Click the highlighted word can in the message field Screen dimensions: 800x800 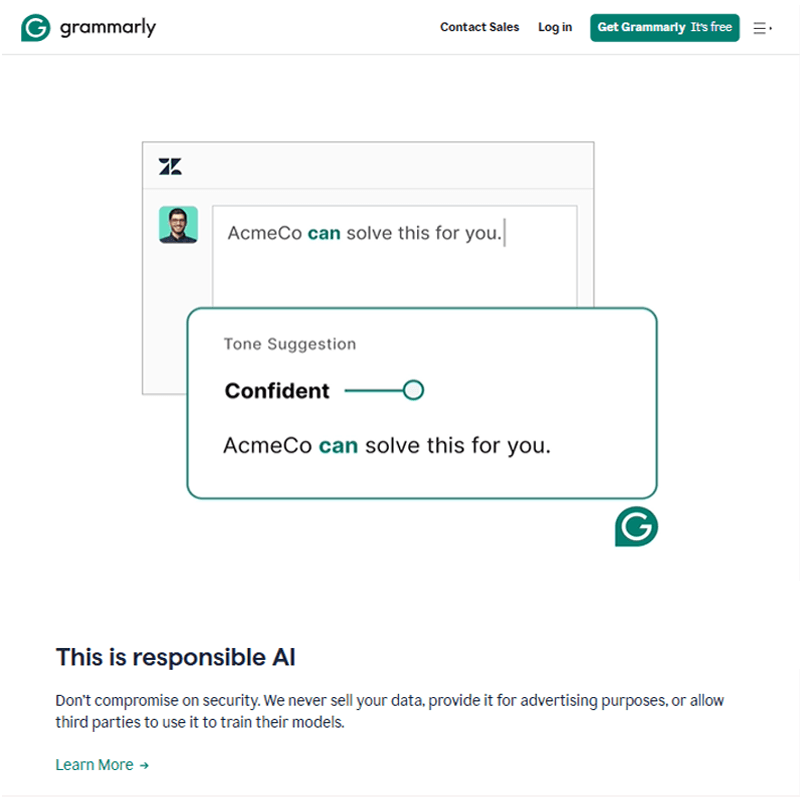coord(324,233)
